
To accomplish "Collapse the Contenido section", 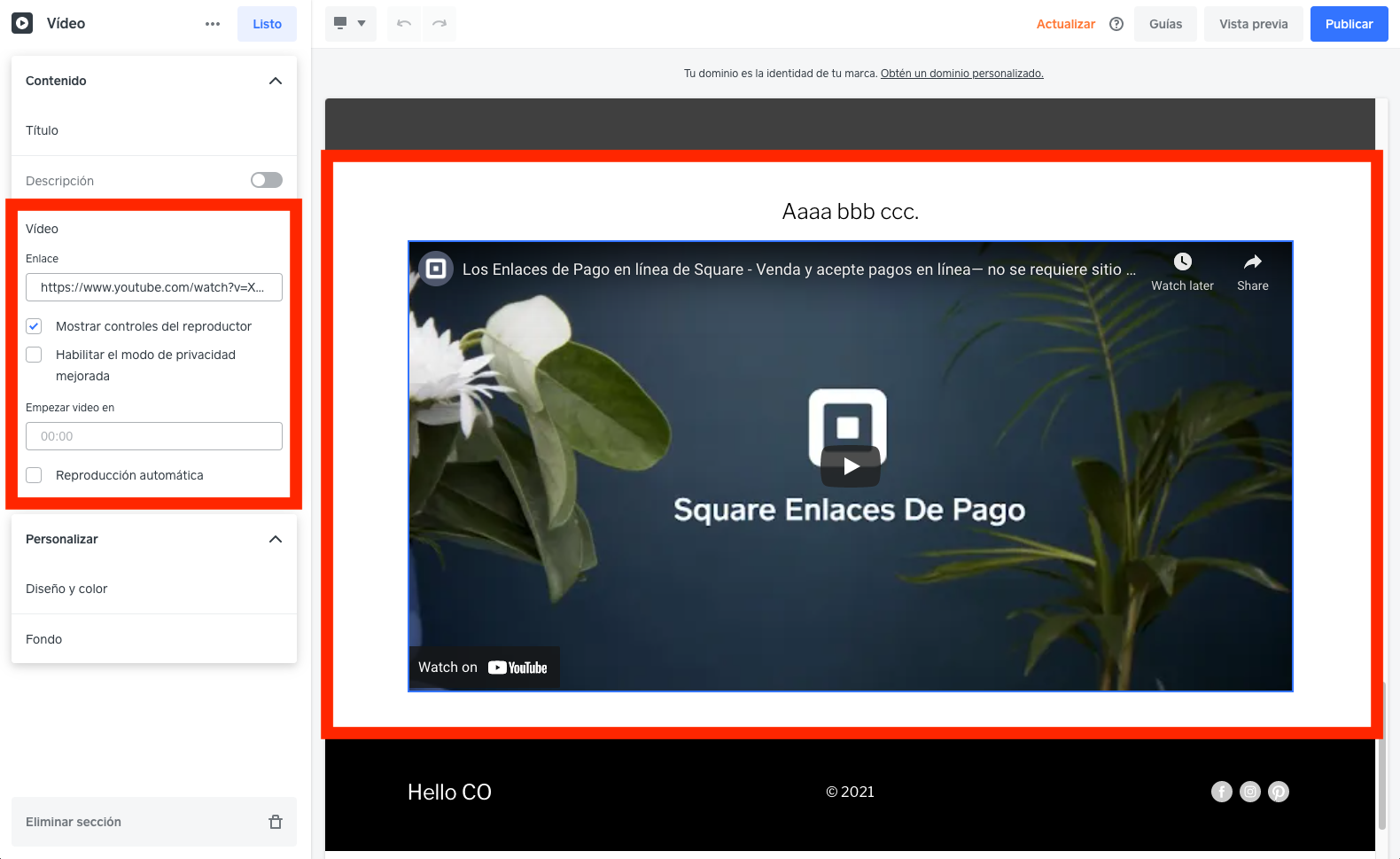I will point(276,81).
